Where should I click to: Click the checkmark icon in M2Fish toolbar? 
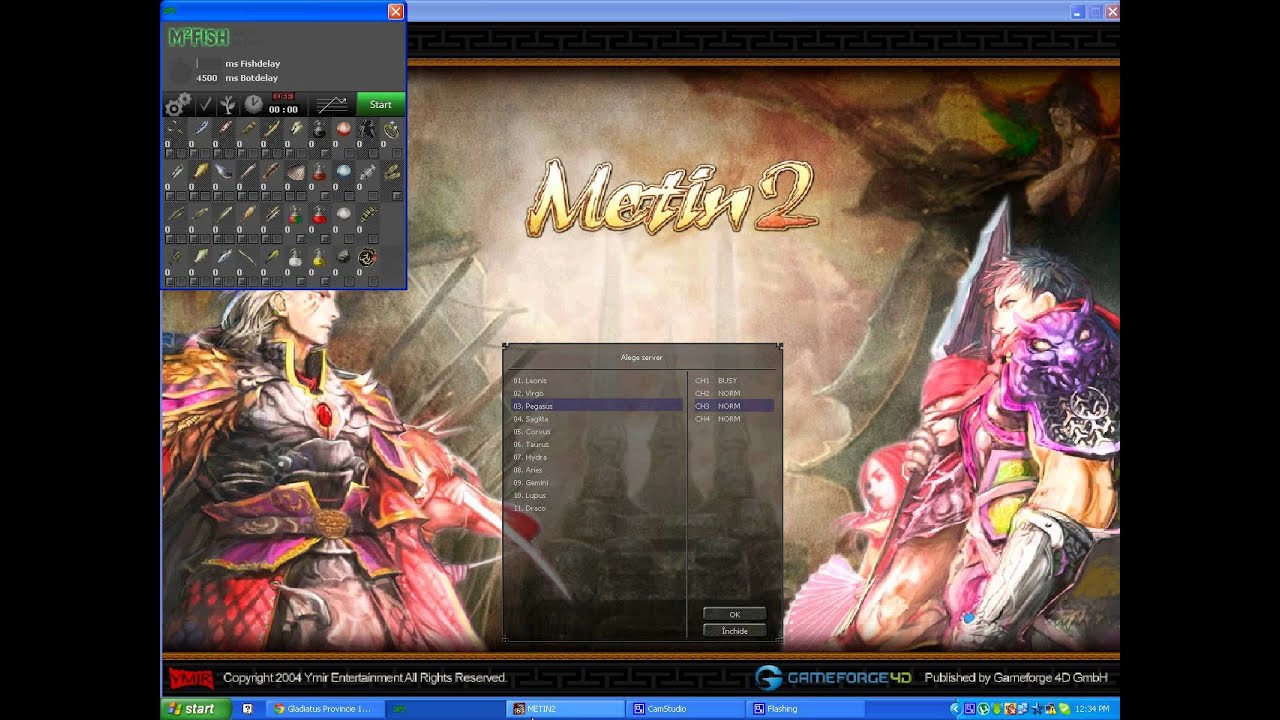[204, 104]
